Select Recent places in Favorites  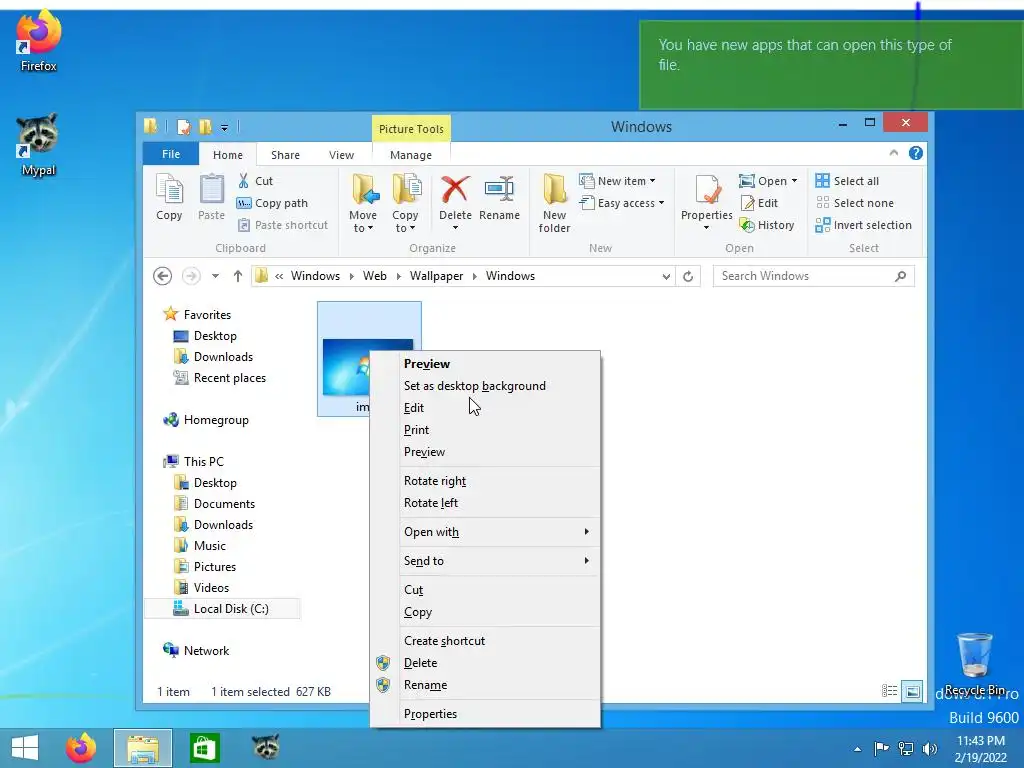point(219,378)
